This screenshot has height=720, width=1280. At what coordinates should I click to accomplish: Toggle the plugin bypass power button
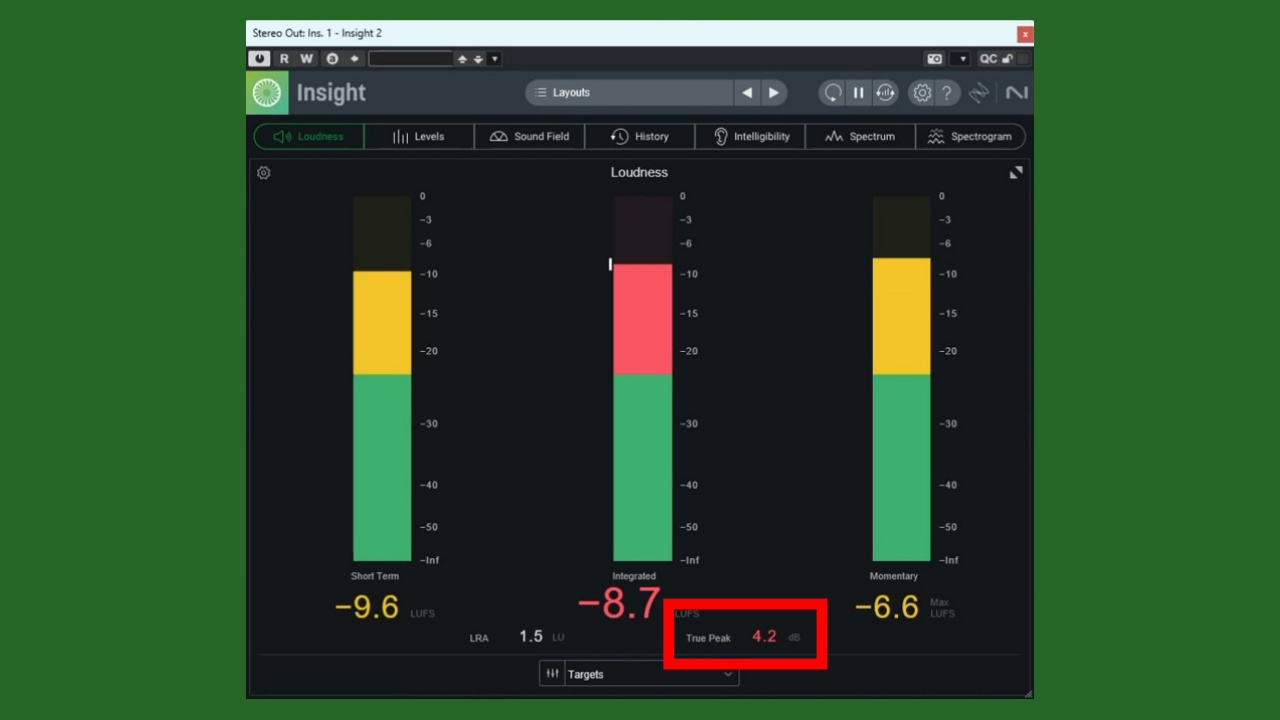[260, 59]
